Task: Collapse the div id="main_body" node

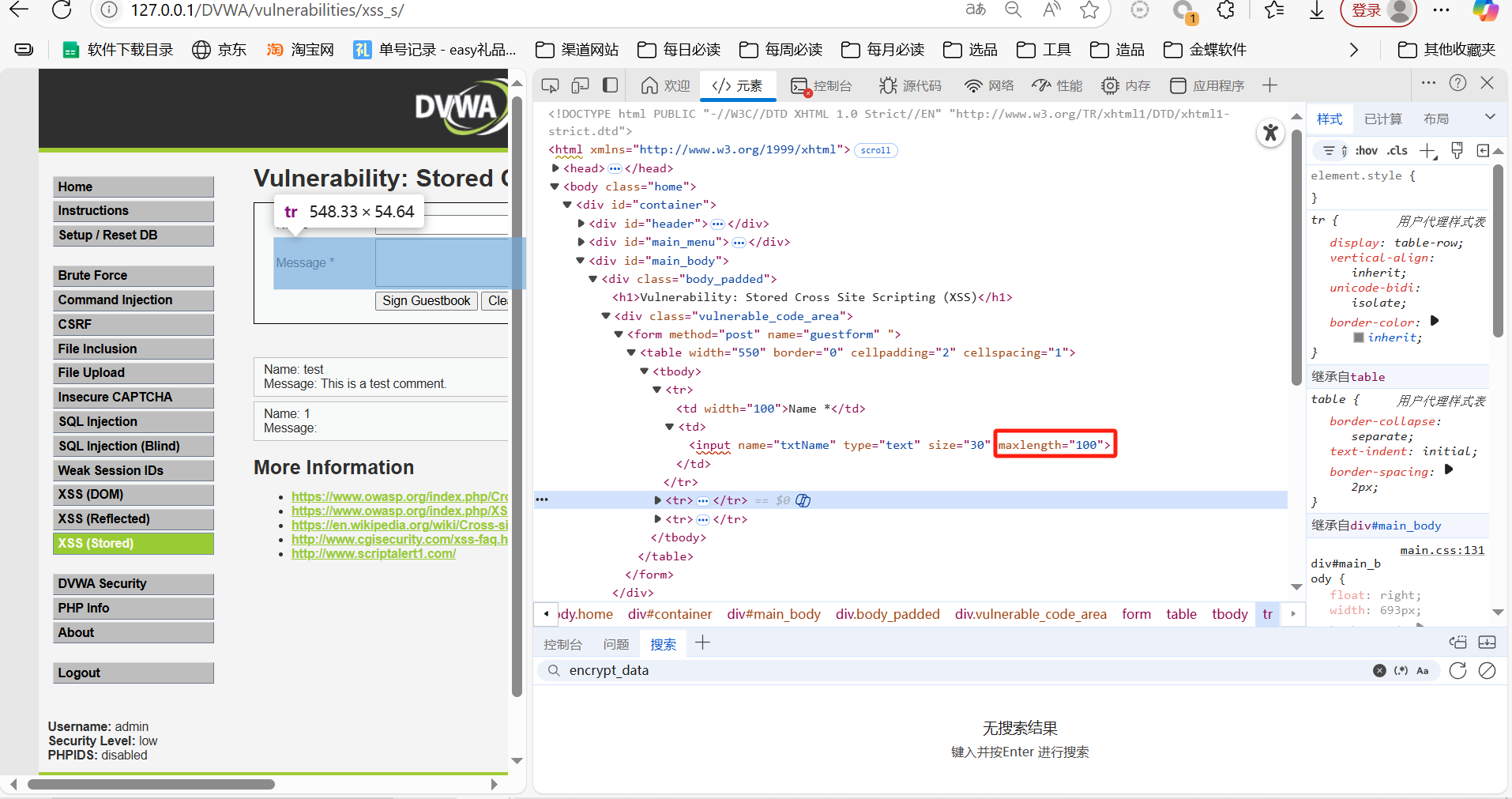Action: (581, 261)
